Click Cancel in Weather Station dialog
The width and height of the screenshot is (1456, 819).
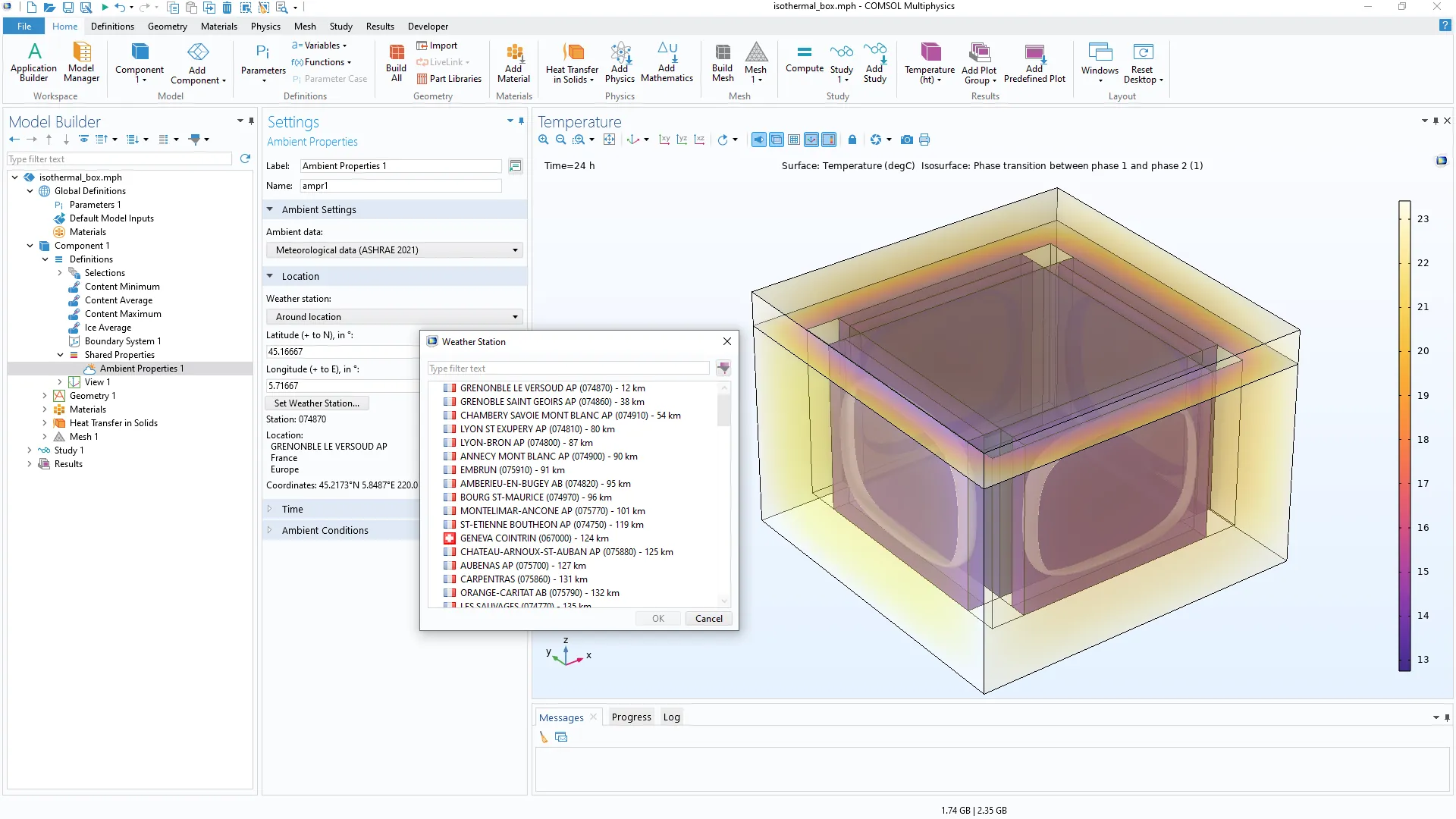[708, 619]
